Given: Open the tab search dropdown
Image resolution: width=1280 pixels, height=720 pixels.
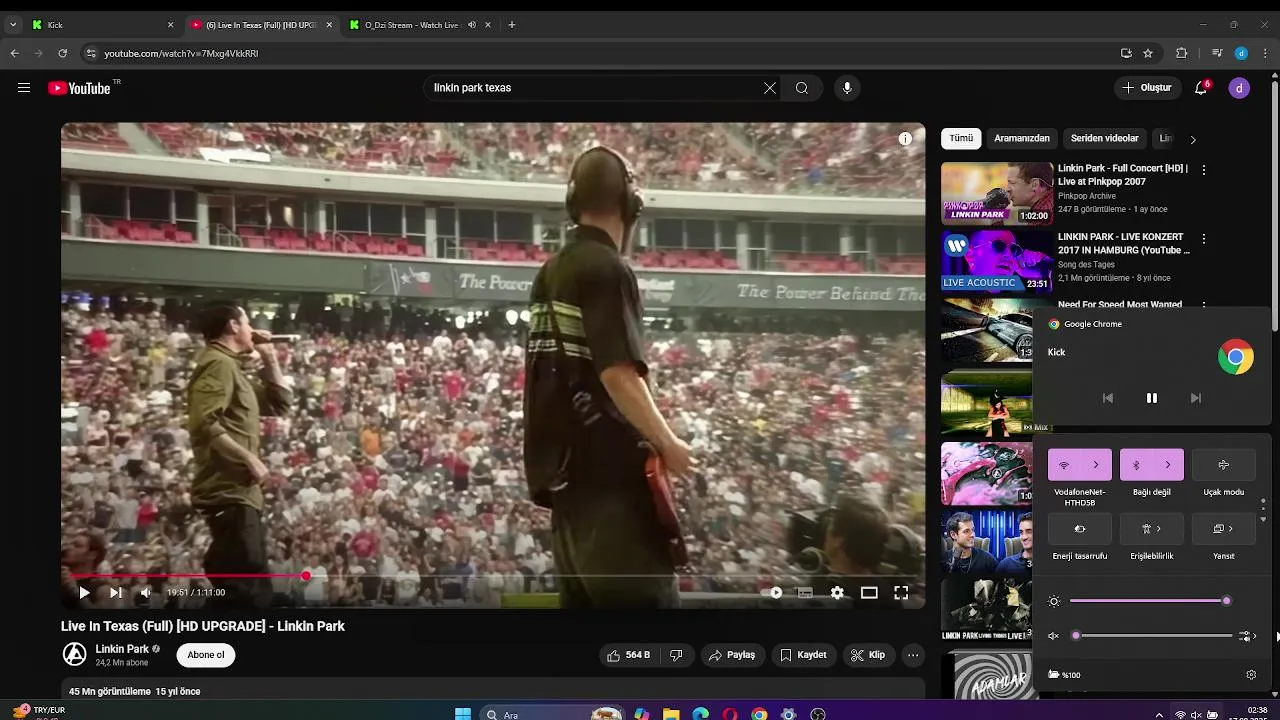Looking at the screenshot, I should tap(13, 25).
